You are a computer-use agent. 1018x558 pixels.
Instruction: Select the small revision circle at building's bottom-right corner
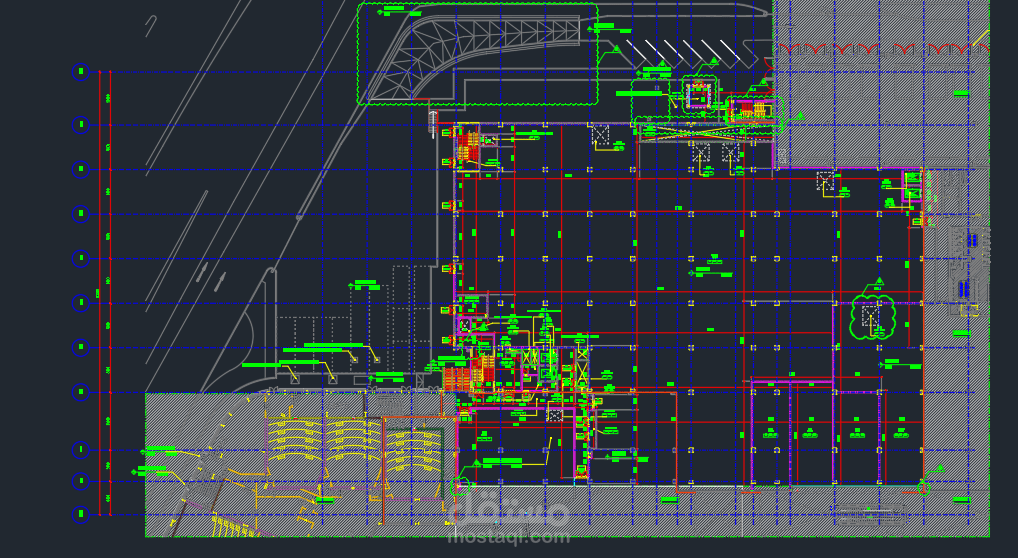coord(923,487)
